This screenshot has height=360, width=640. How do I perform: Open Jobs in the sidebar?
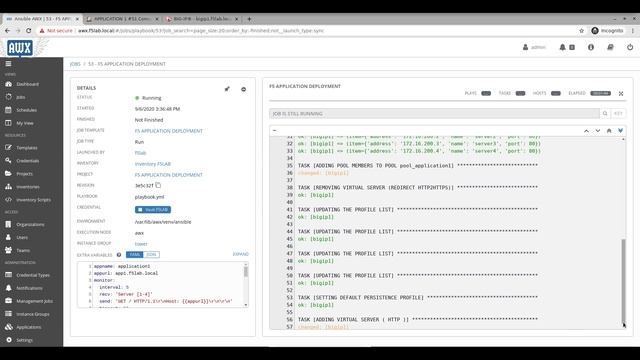(x=20, y=97)
